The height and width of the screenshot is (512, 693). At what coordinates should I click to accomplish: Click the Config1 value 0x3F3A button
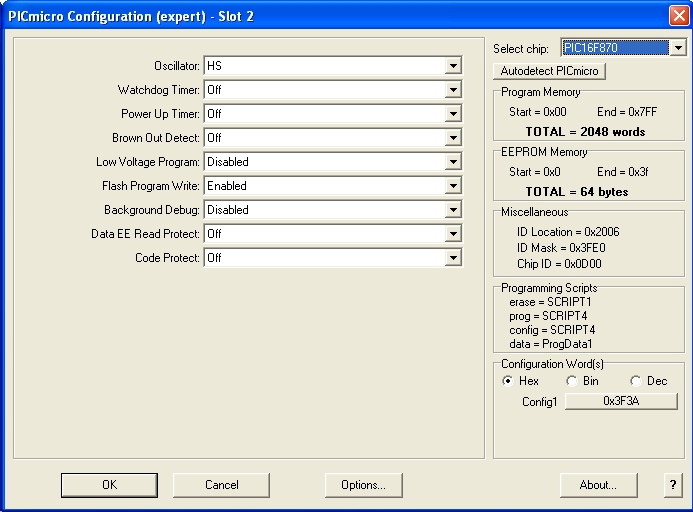coord(621,401)
